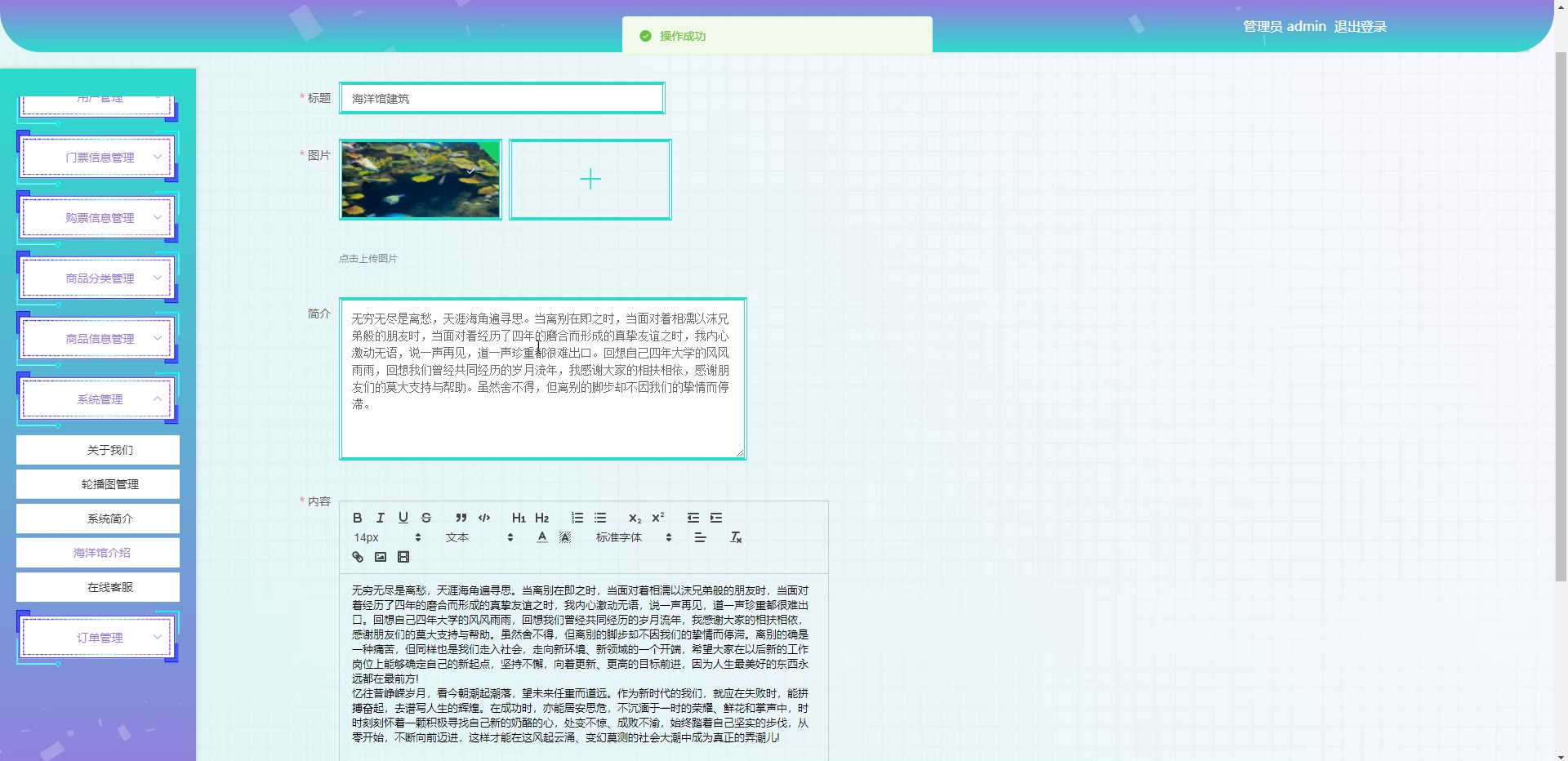Apply italic formatting in the editor

[x=380, y=518]
